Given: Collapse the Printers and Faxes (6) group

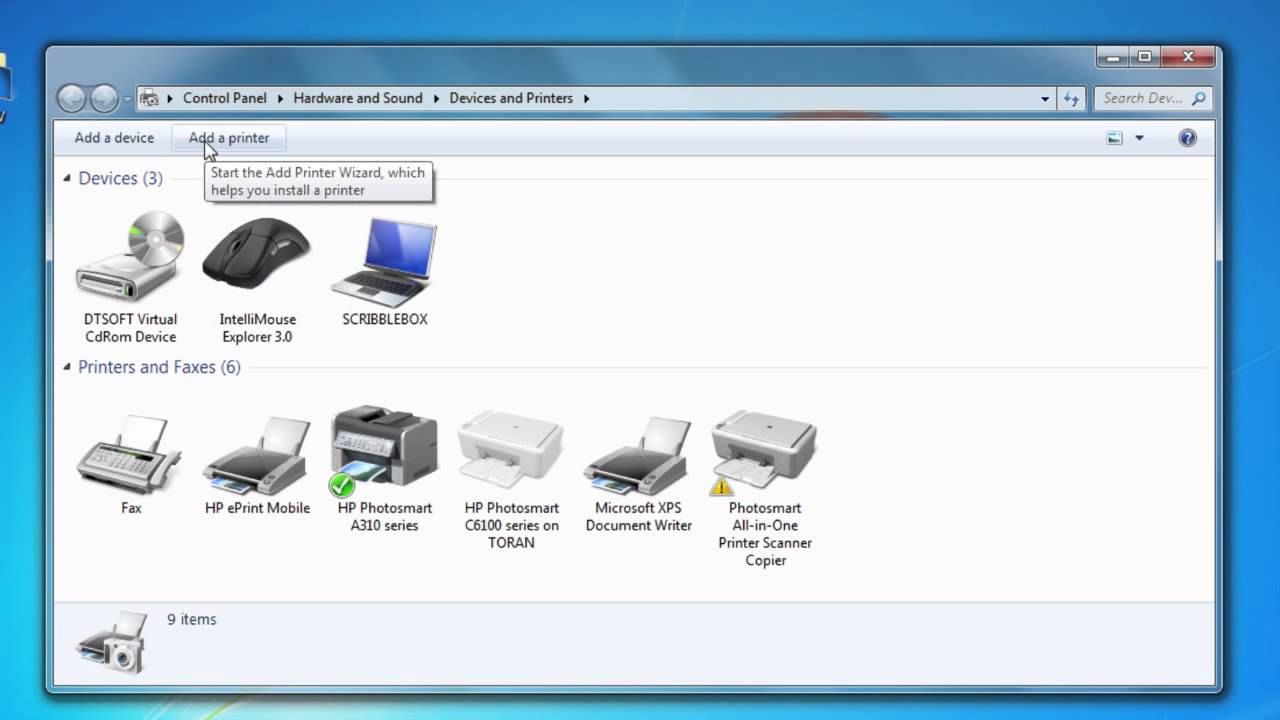Looking at the screenshot, I should coord(67,367).
